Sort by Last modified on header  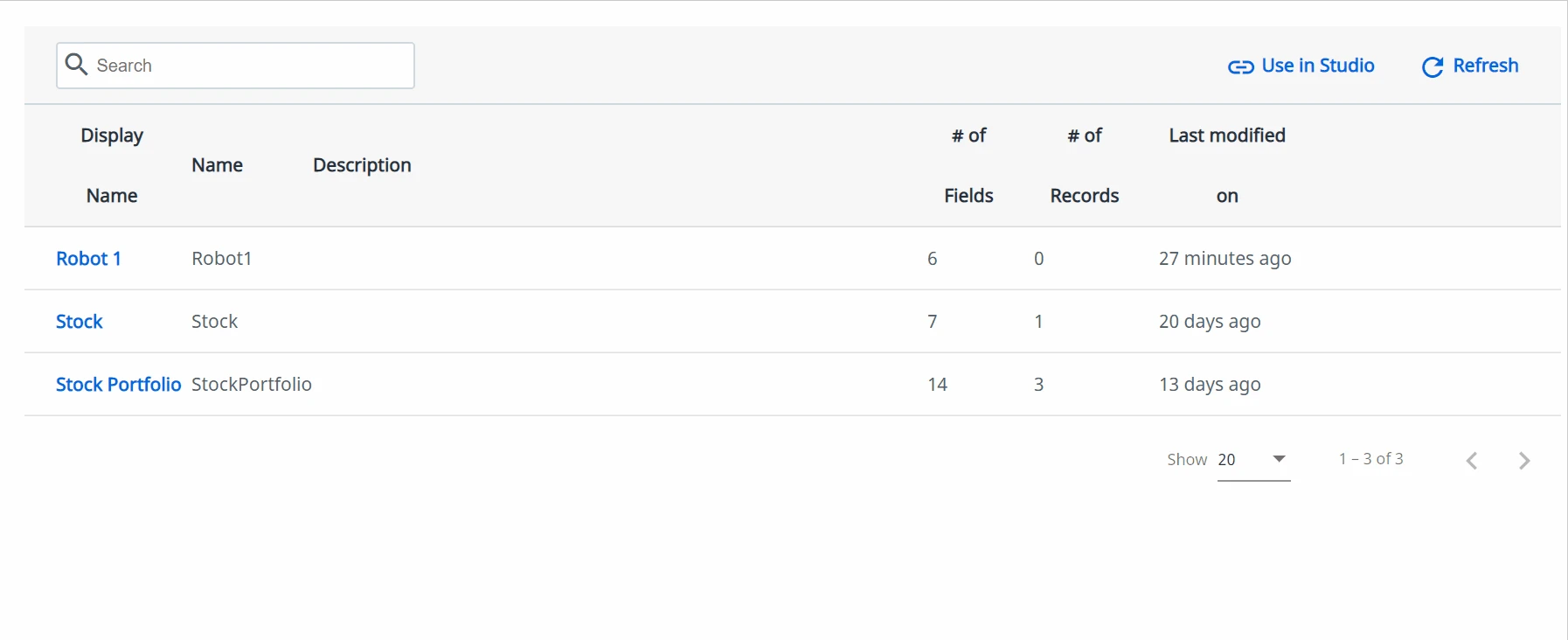[1227, 165]
